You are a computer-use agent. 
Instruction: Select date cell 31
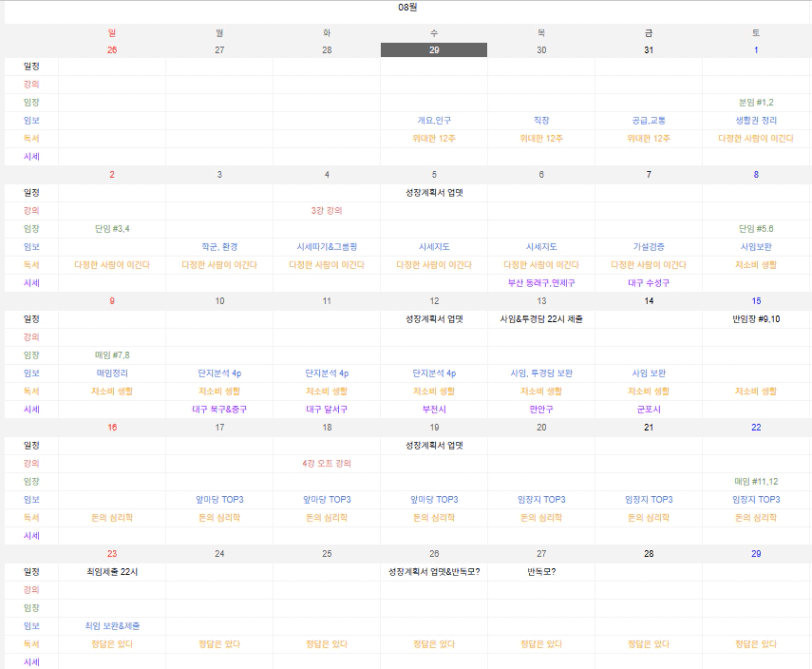[648, 50]
